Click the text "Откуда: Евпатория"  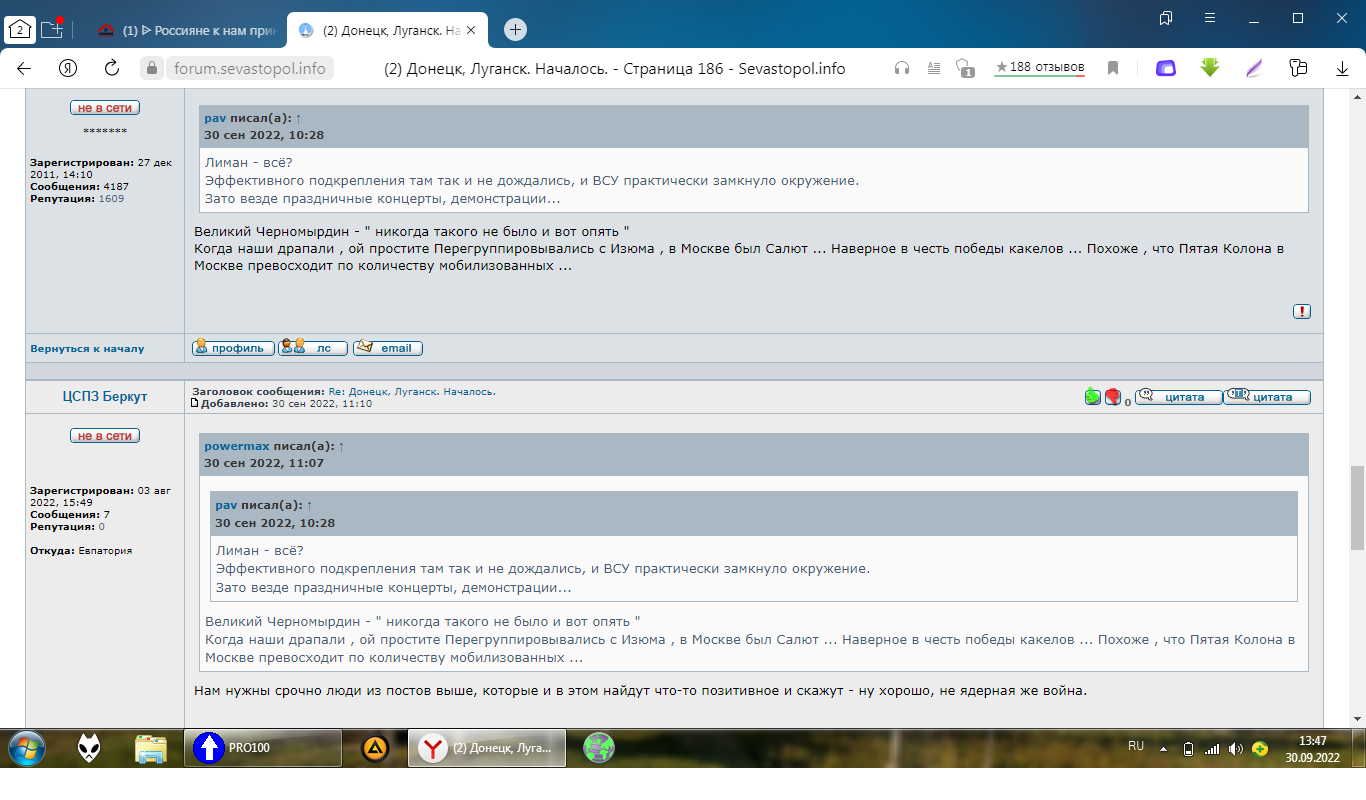pos(81,551)
